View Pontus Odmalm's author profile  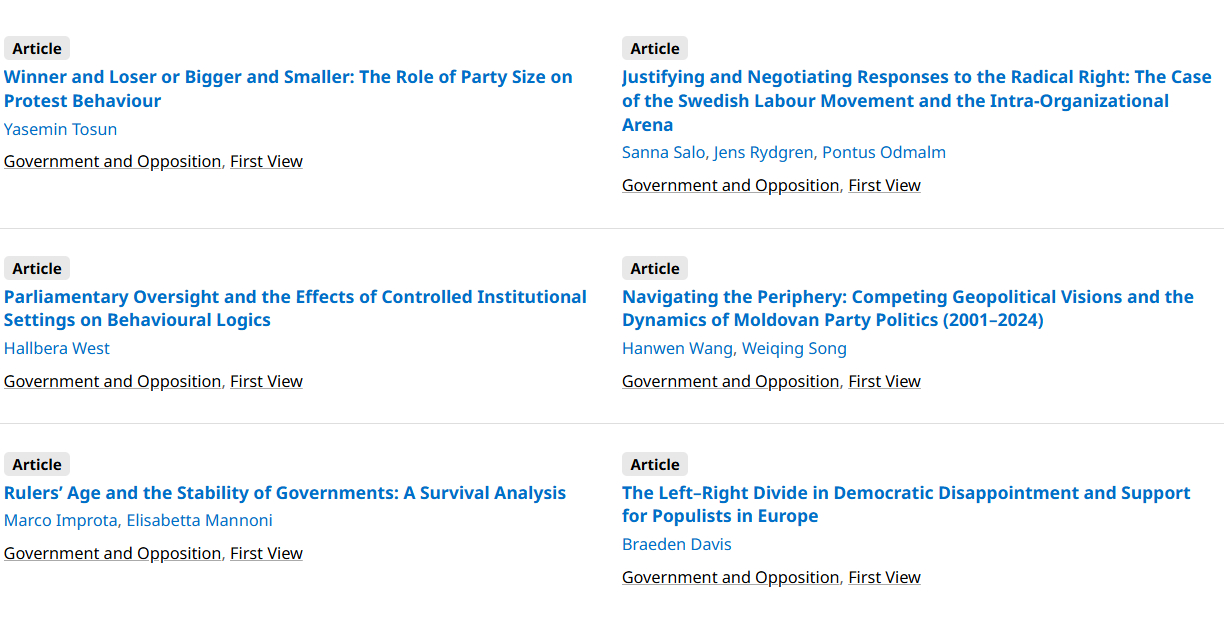(883, 152)
